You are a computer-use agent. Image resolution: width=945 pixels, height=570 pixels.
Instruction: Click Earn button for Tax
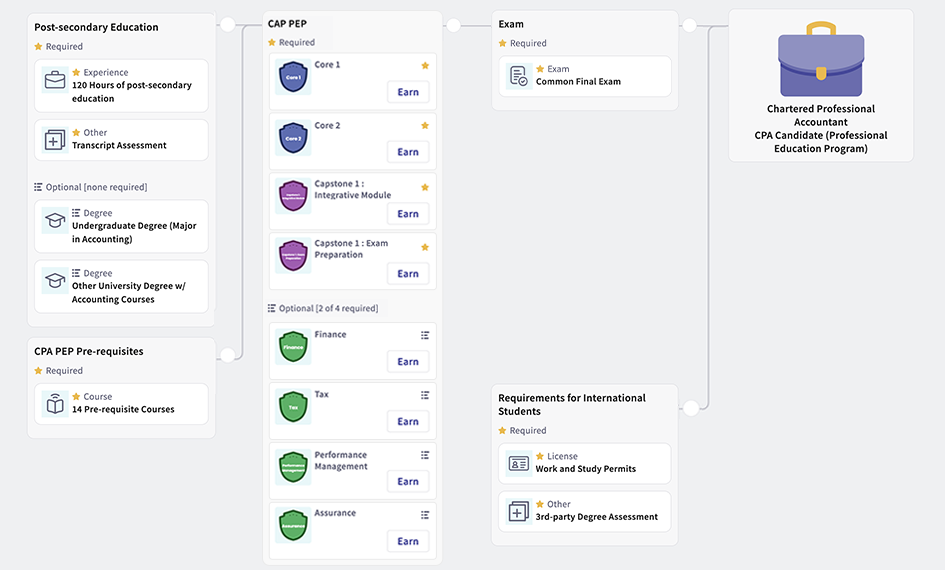point(408,421)
